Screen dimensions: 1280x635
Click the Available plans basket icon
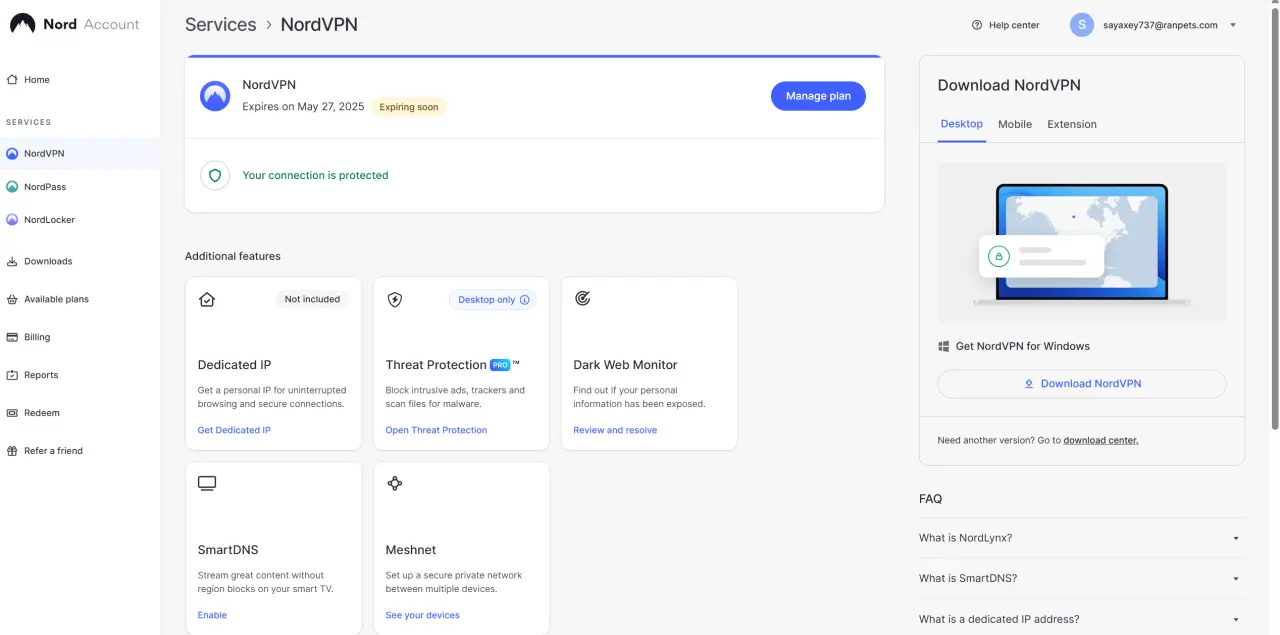pos(12,299)
